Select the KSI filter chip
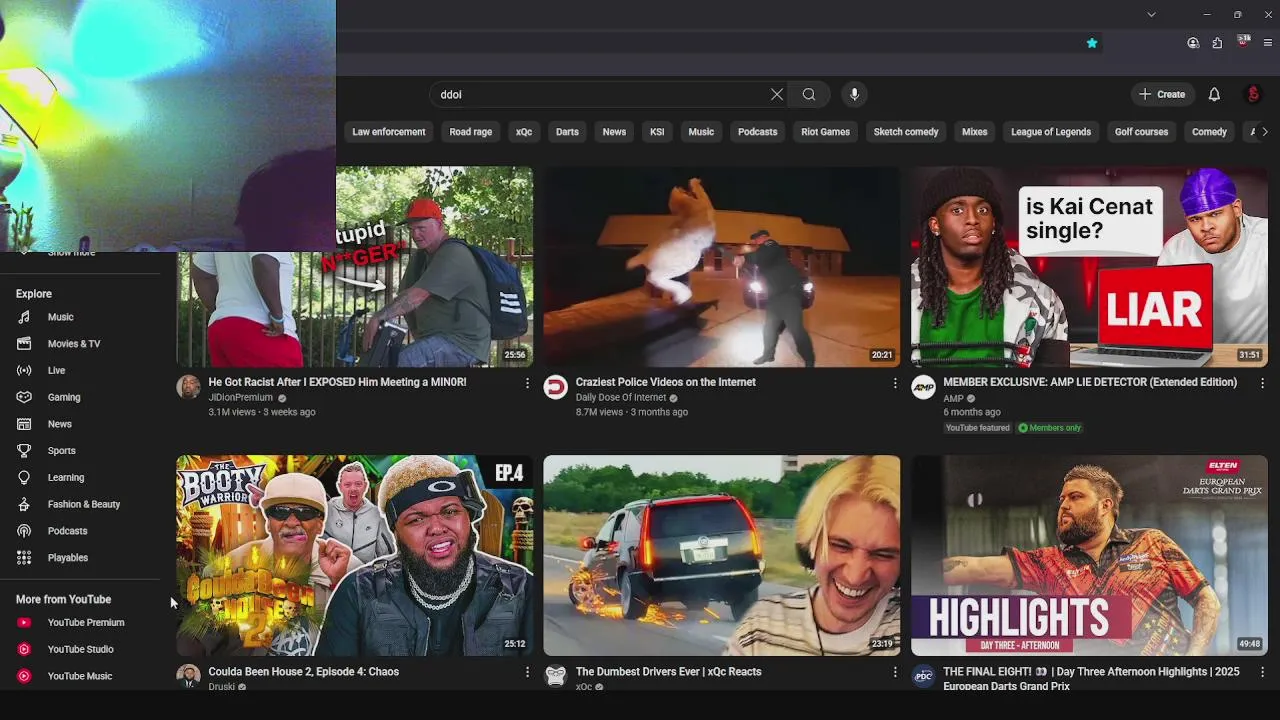Image resolution: width=1280 pixels, height=720 pixels. click(x=657, y=132)
